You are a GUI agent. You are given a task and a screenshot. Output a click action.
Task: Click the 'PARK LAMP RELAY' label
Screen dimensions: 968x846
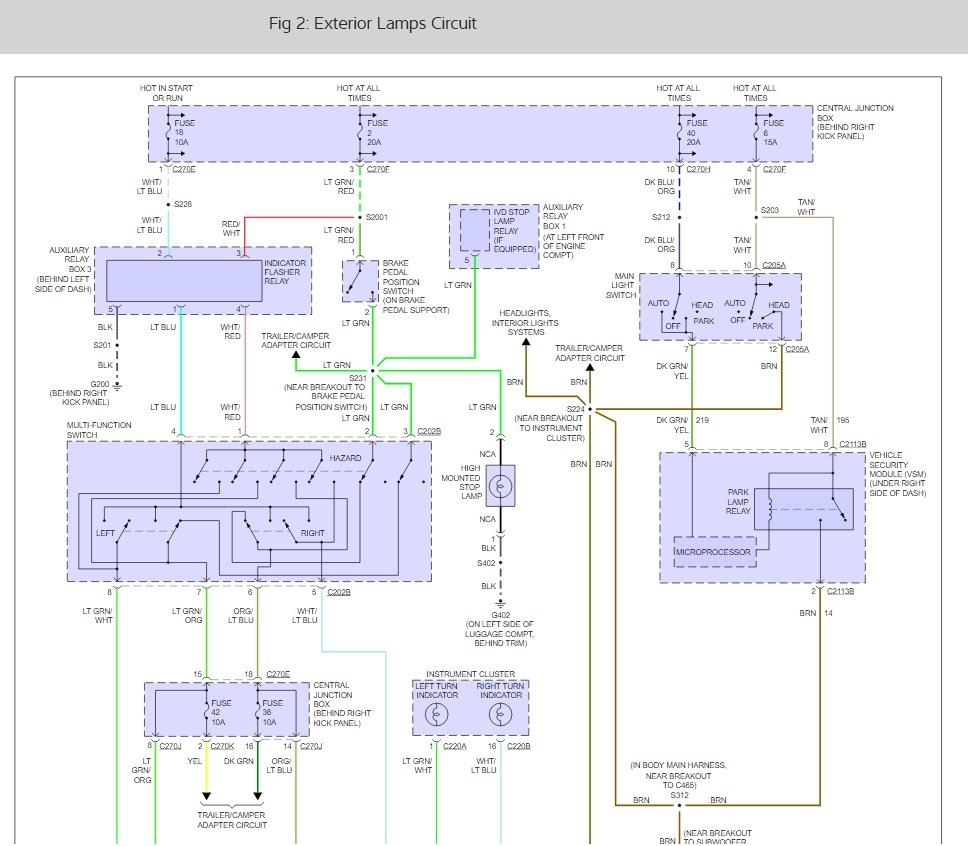738,501
